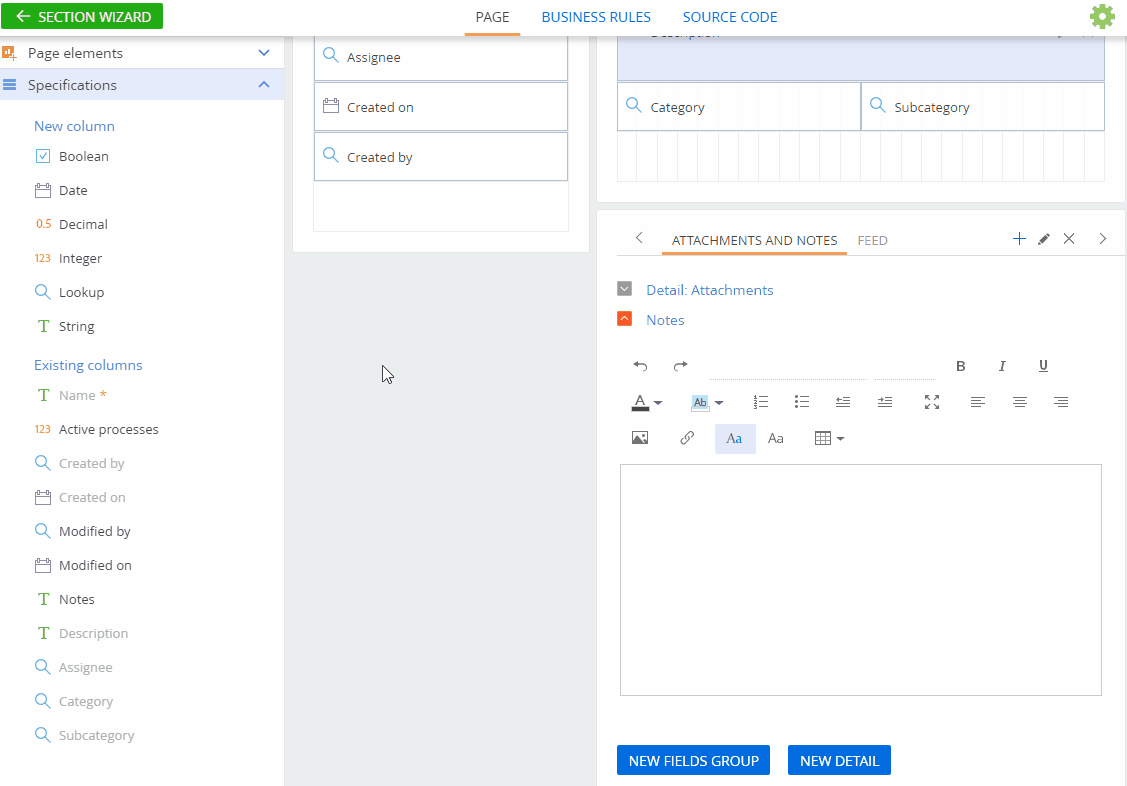Image resolution: width=1127 pixels, height=786 pixels.
Task: Toggle Underline formatting in Notes toolbar
Action: point(1043,366)
